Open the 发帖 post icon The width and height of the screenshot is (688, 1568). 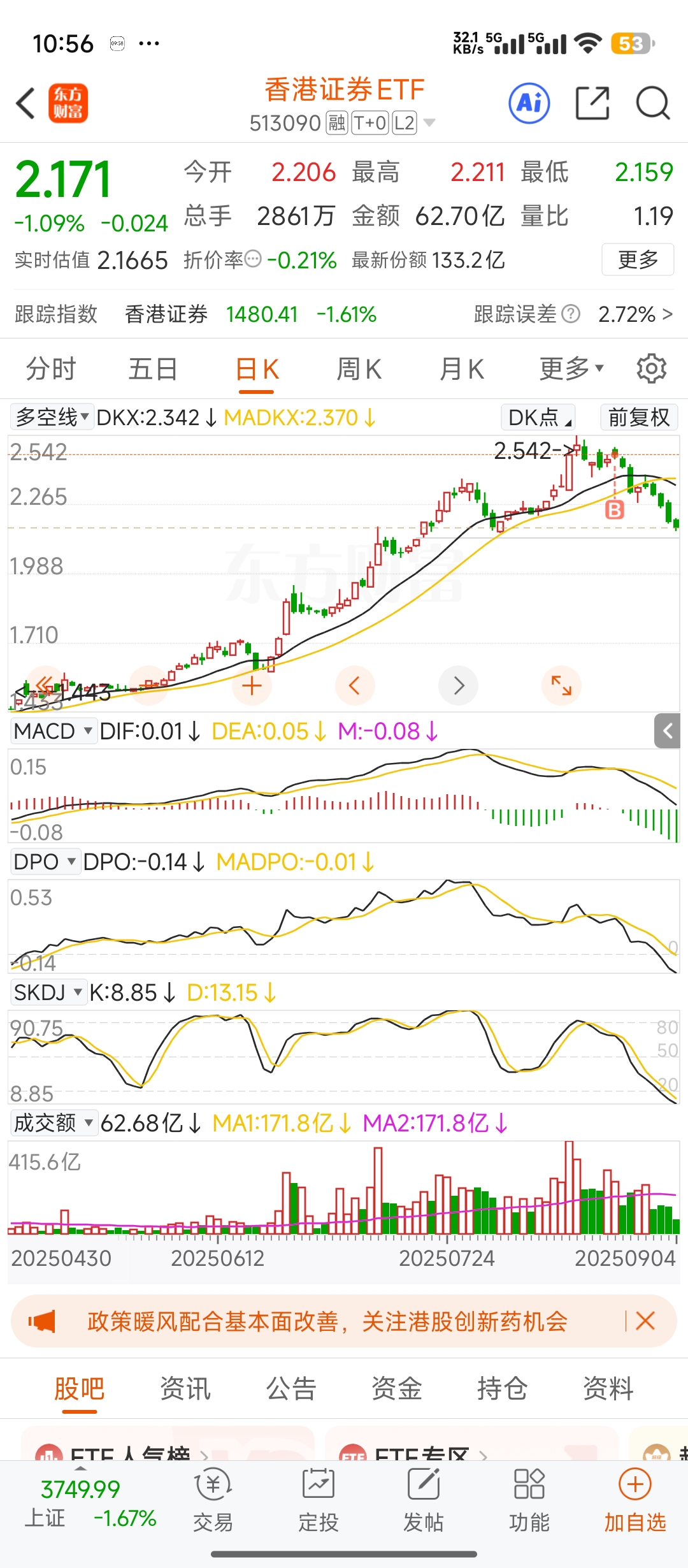[423, 1500]
